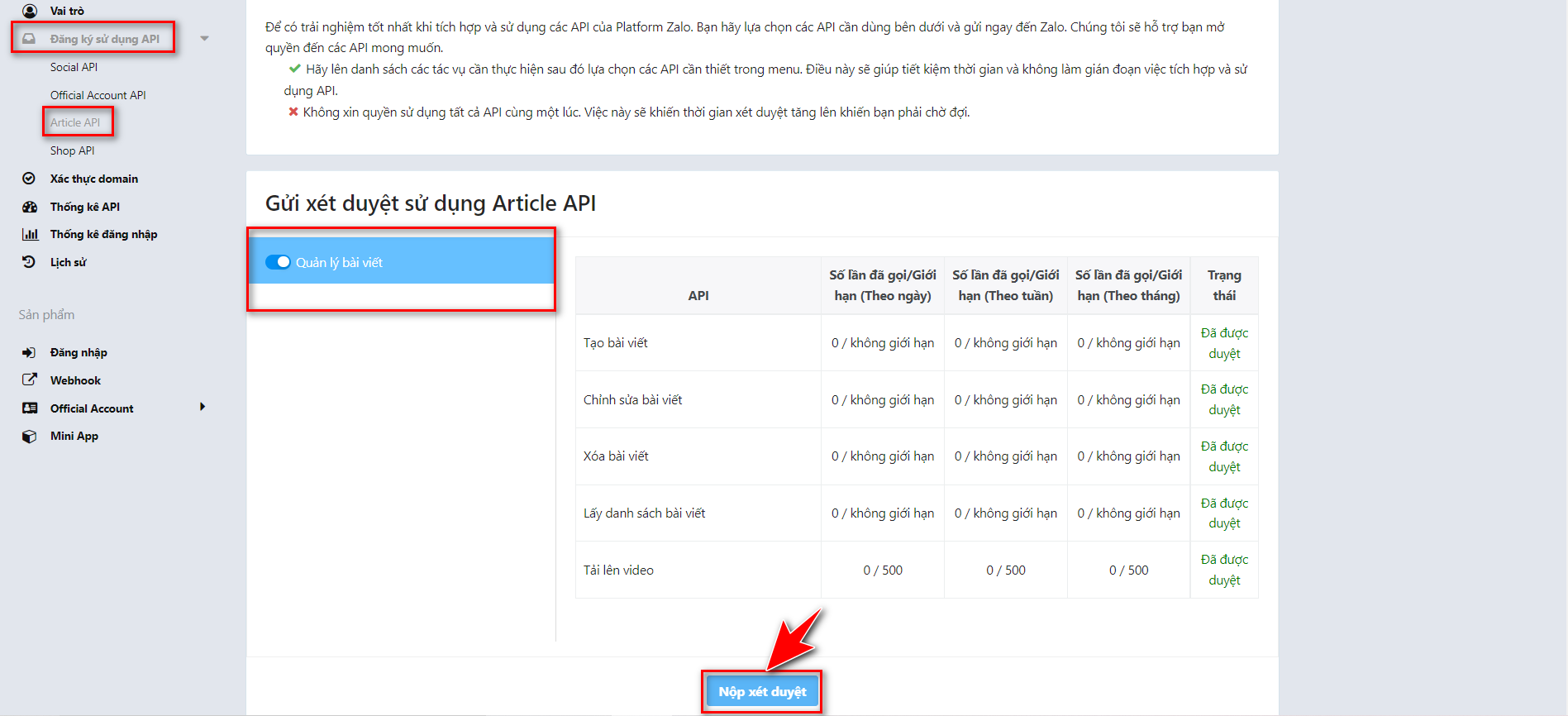Select Article API in the sidebar
The image size is (1568, 716).
click(75, 122)
